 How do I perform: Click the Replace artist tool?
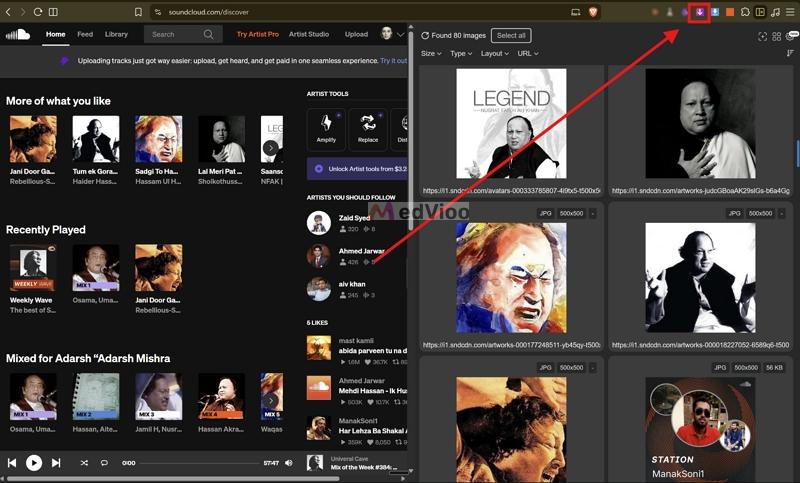point(368,129)
